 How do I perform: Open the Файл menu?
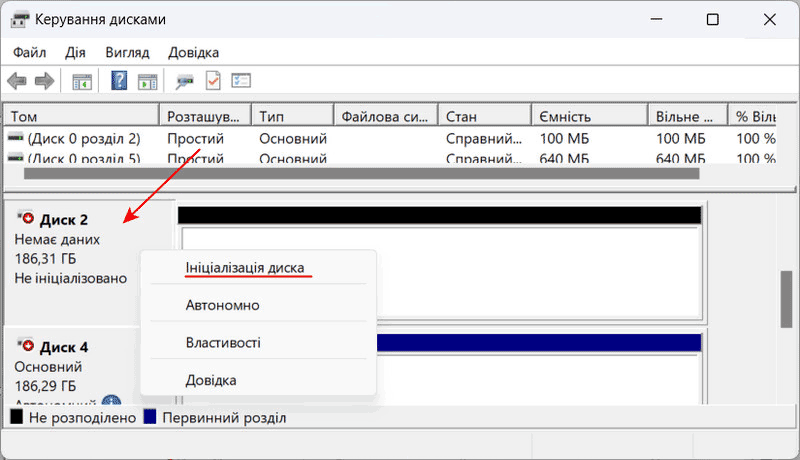pos(30,52)
